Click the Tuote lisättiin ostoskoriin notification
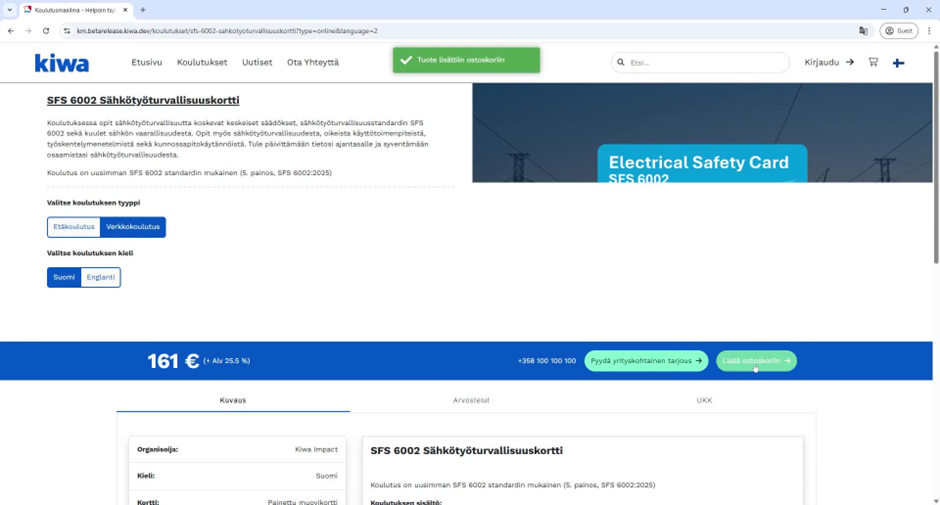The width and height of the screenshot is (940, 505). pos(466,60)
